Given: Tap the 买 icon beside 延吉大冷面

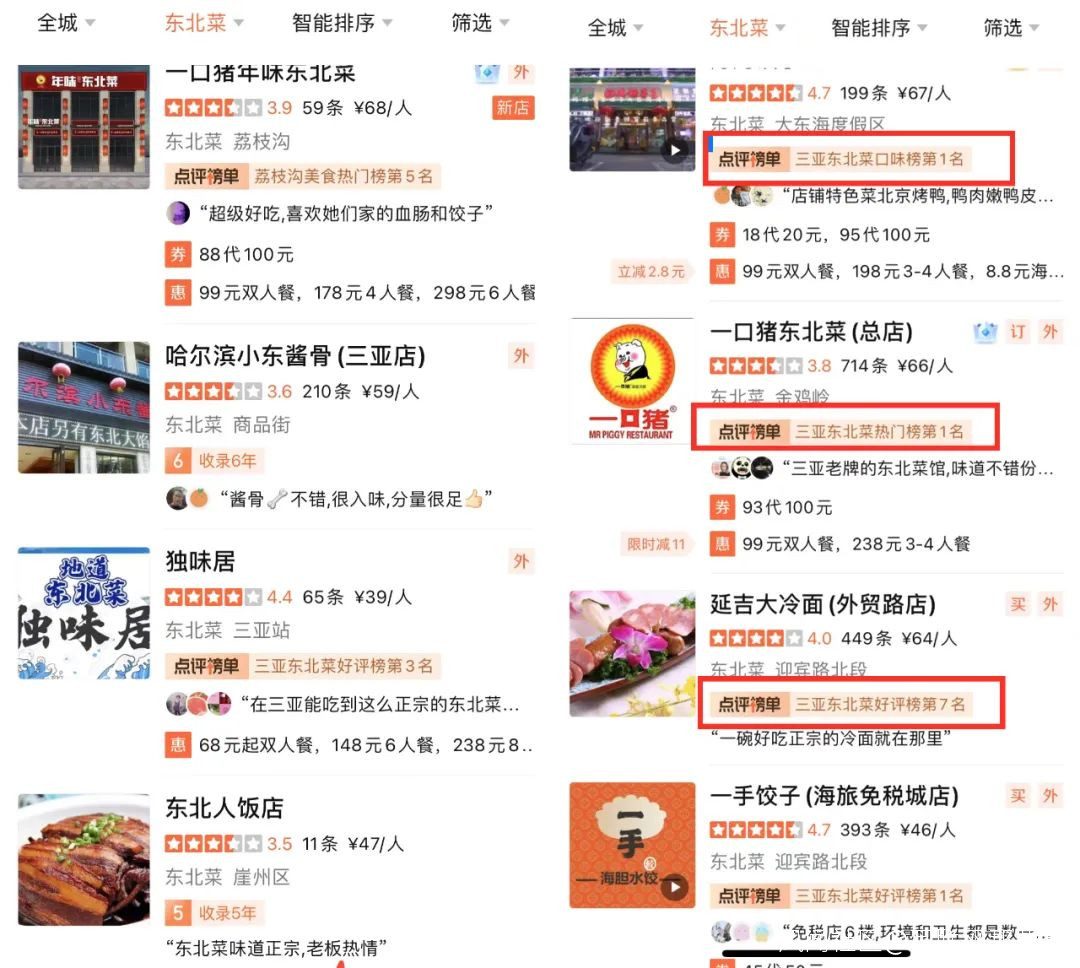Looking at the screenshot, I should point(1018,604).
